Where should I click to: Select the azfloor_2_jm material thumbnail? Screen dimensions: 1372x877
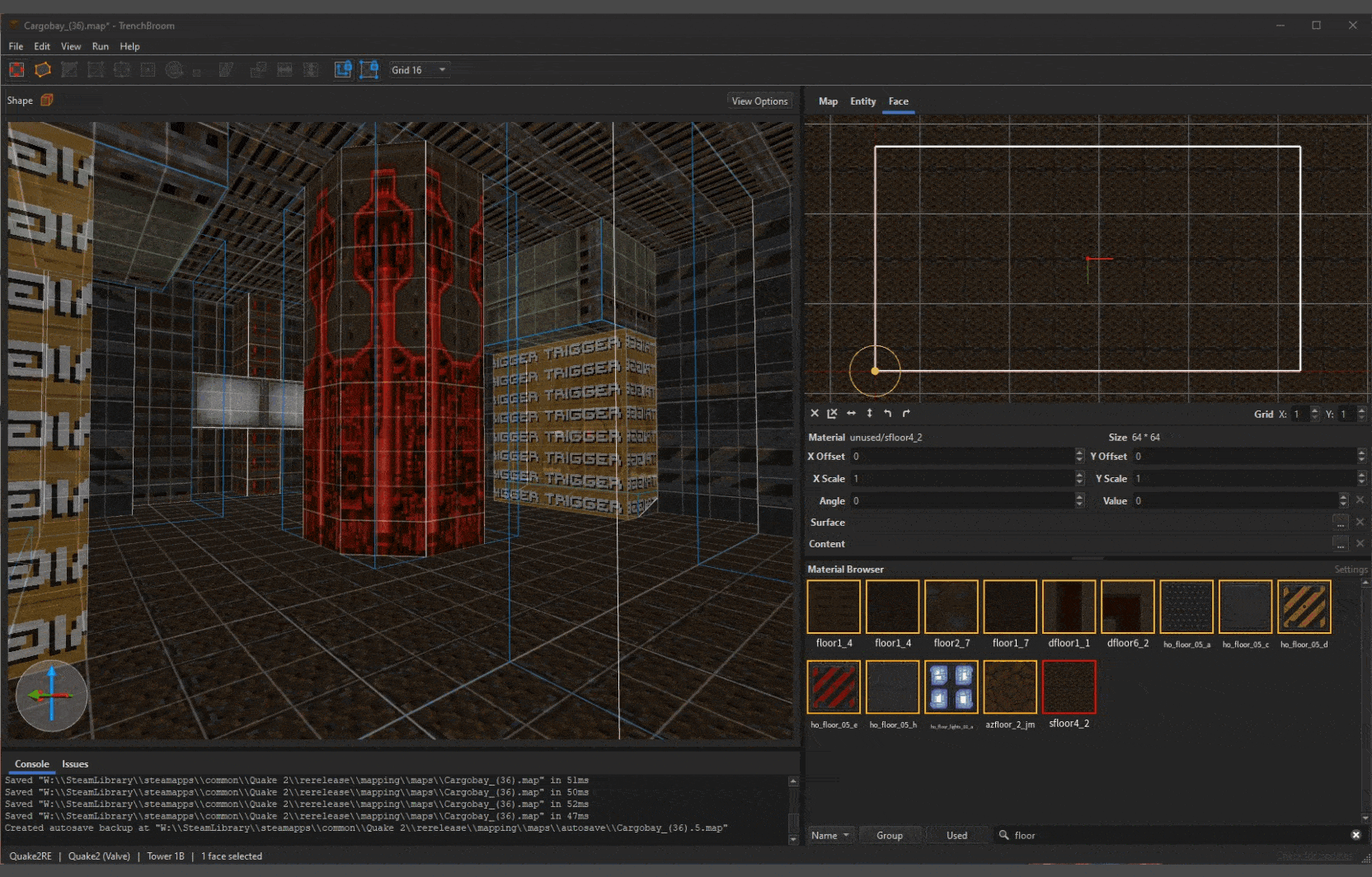(x=1010, y=687)
